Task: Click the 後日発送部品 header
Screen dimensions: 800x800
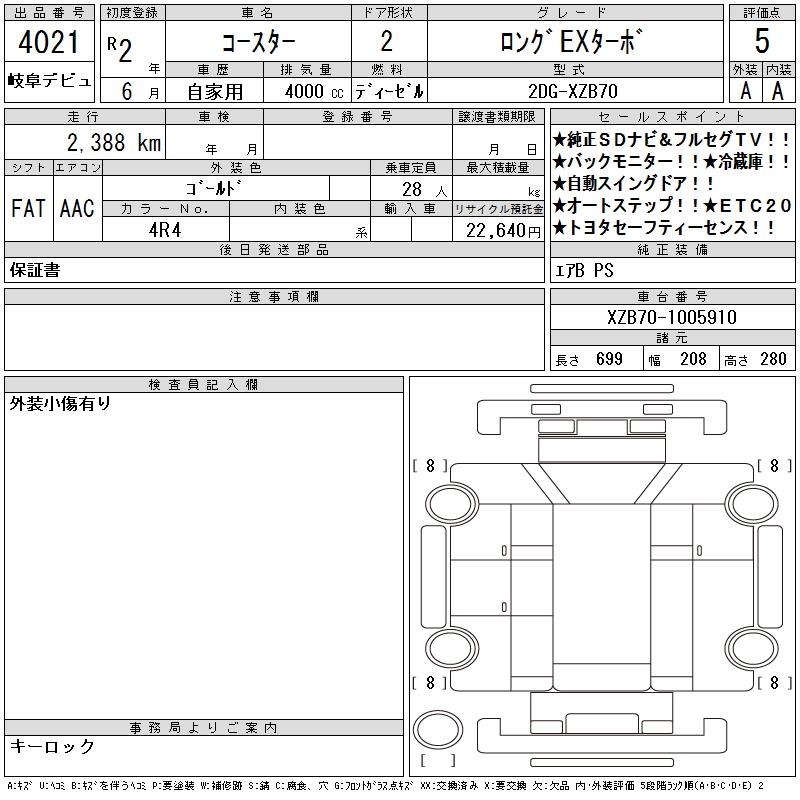Action: click(x=274, y=249)
